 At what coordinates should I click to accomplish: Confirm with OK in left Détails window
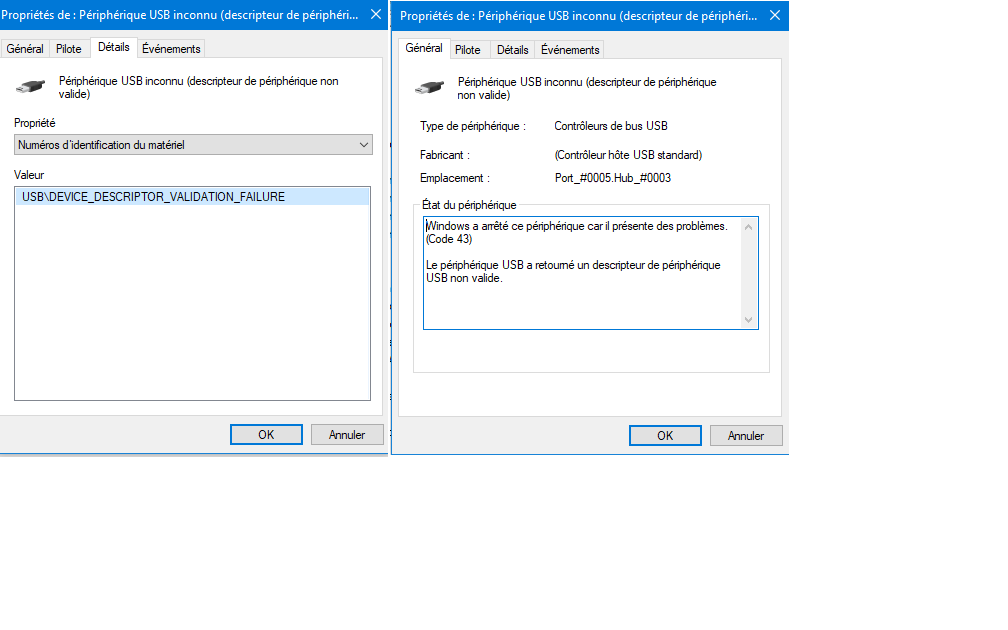click(x=266, y=435)
